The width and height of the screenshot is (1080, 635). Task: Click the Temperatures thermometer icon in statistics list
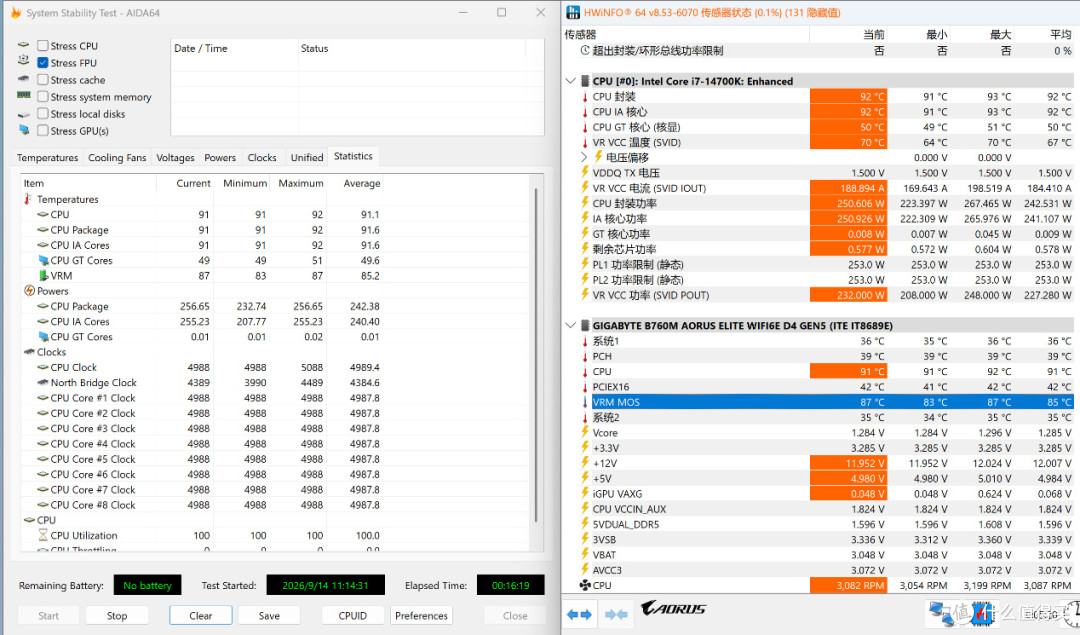[x=28, y=199]
